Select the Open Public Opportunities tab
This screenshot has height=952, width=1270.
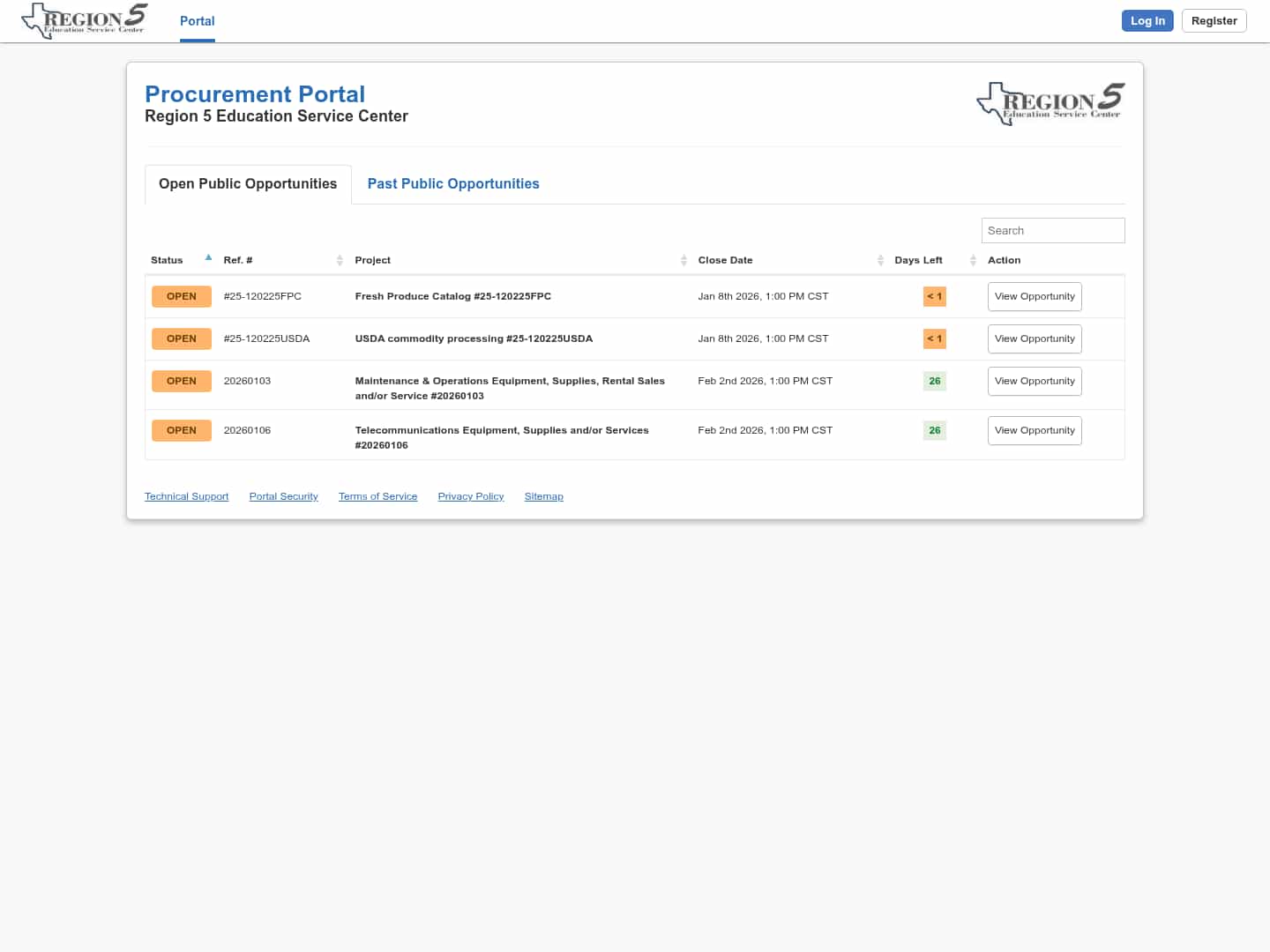(x=248, y=183)
